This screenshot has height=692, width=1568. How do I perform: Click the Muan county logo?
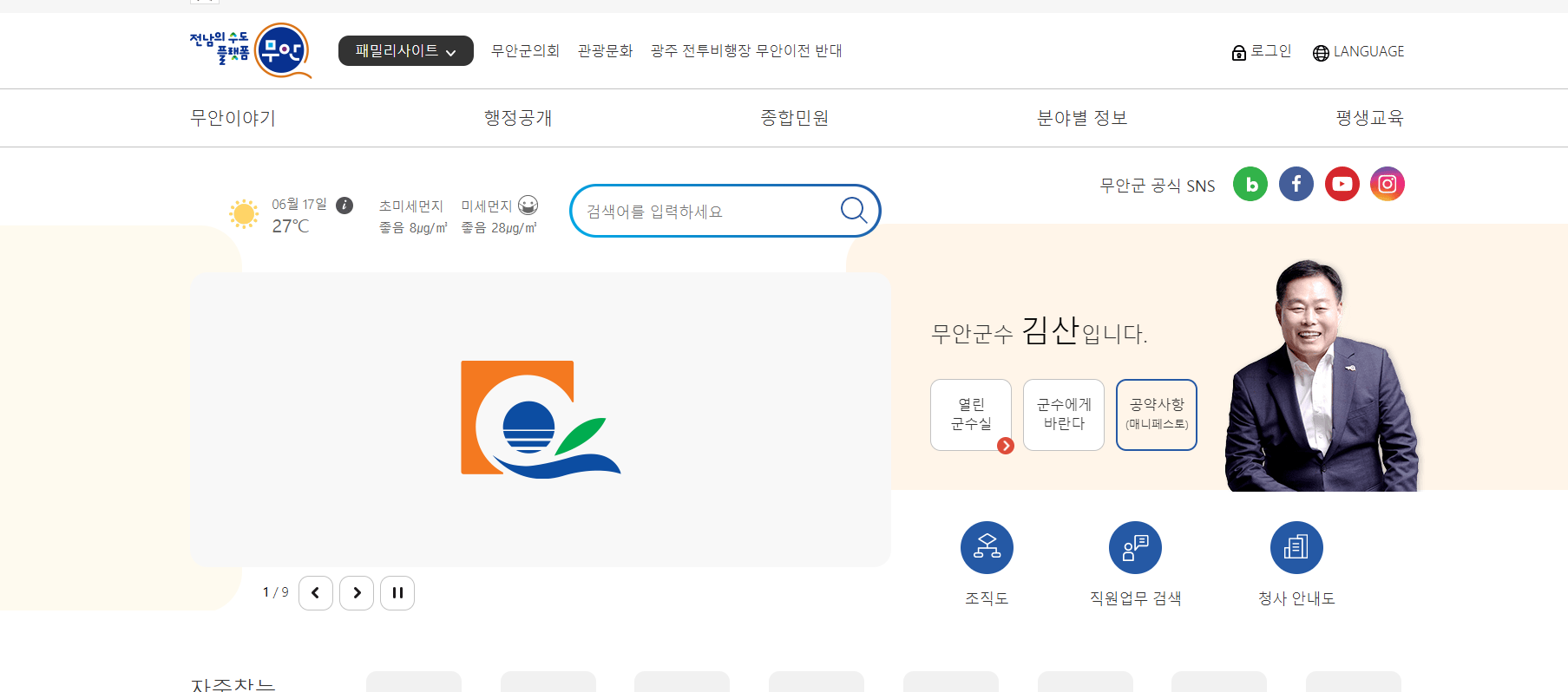pyautogui.click(x=251, y=50)
